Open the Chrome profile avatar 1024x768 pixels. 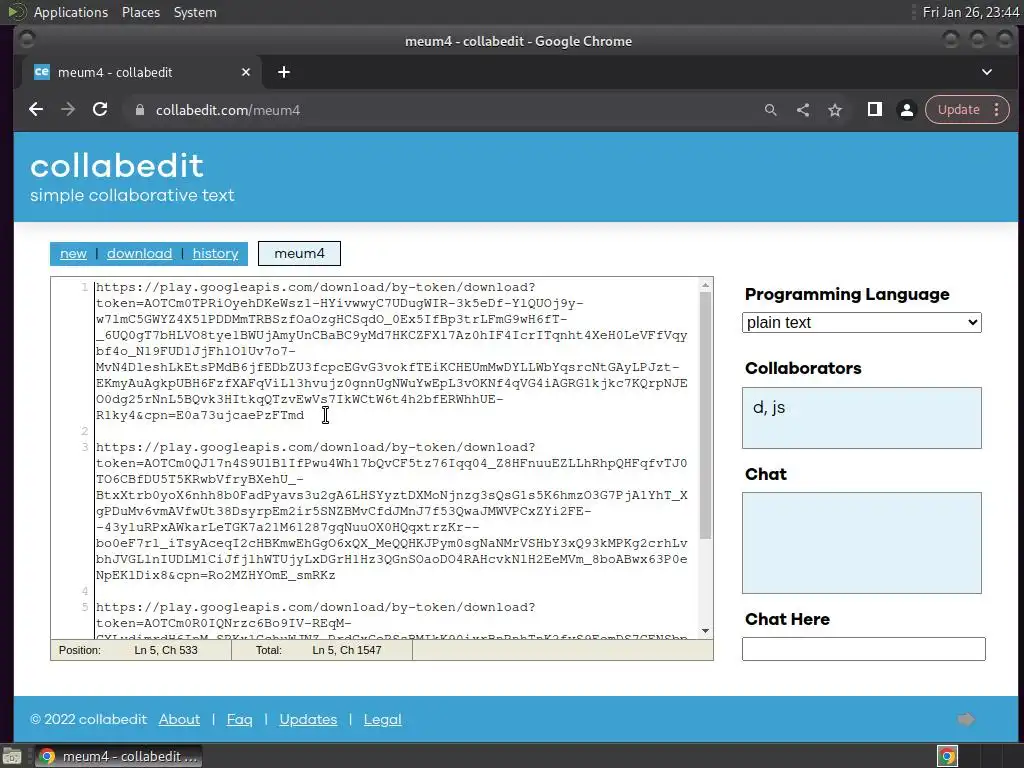pos(906,110)
